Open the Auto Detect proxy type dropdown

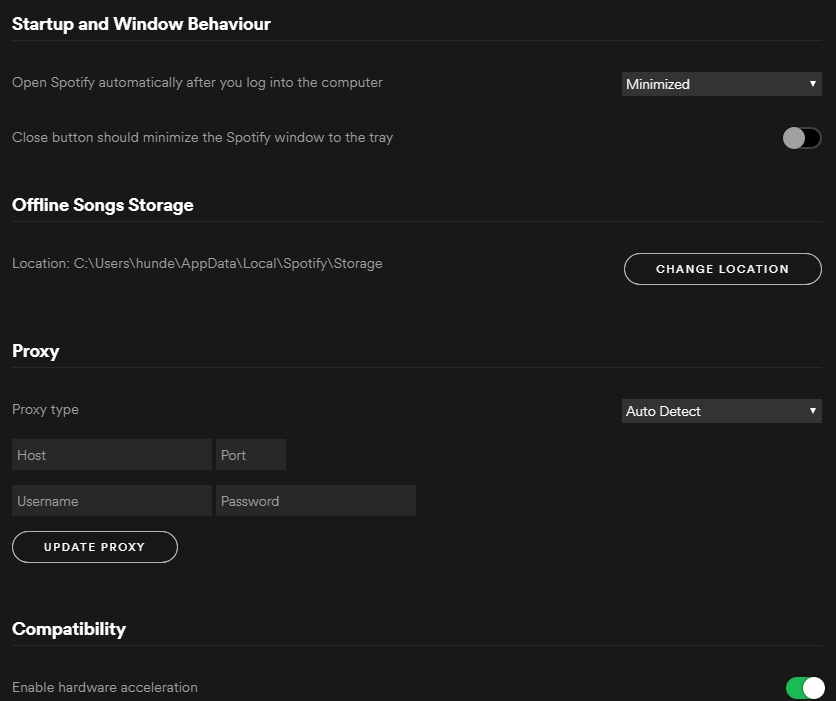point(721,411)
